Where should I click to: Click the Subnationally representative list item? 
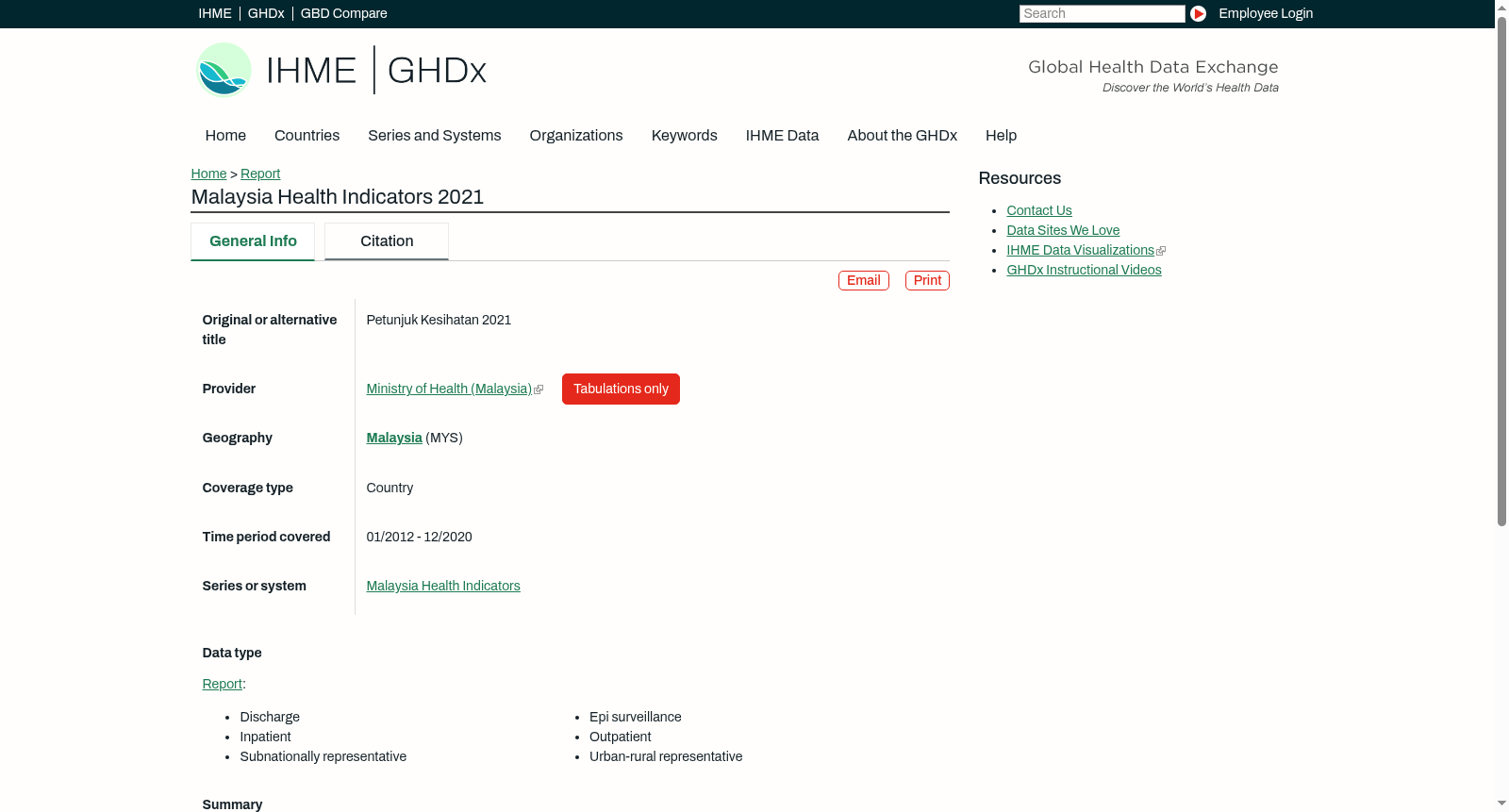point(323,756)
